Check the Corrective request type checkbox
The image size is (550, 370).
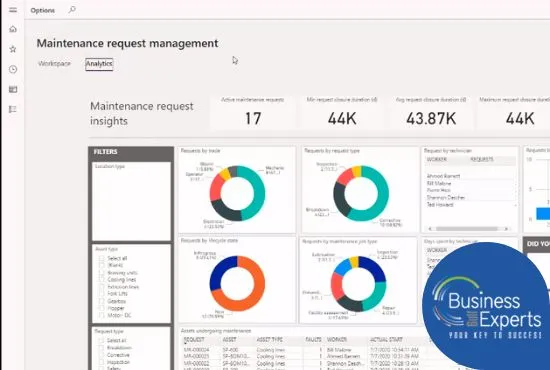coord(101,355)
